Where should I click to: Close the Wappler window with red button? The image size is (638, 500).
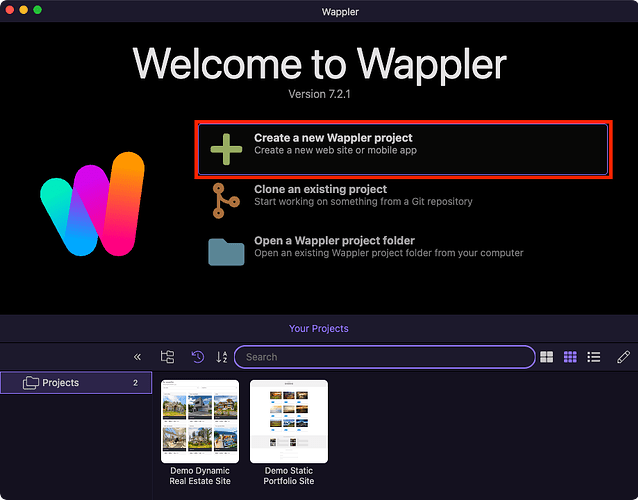point(10,10)
